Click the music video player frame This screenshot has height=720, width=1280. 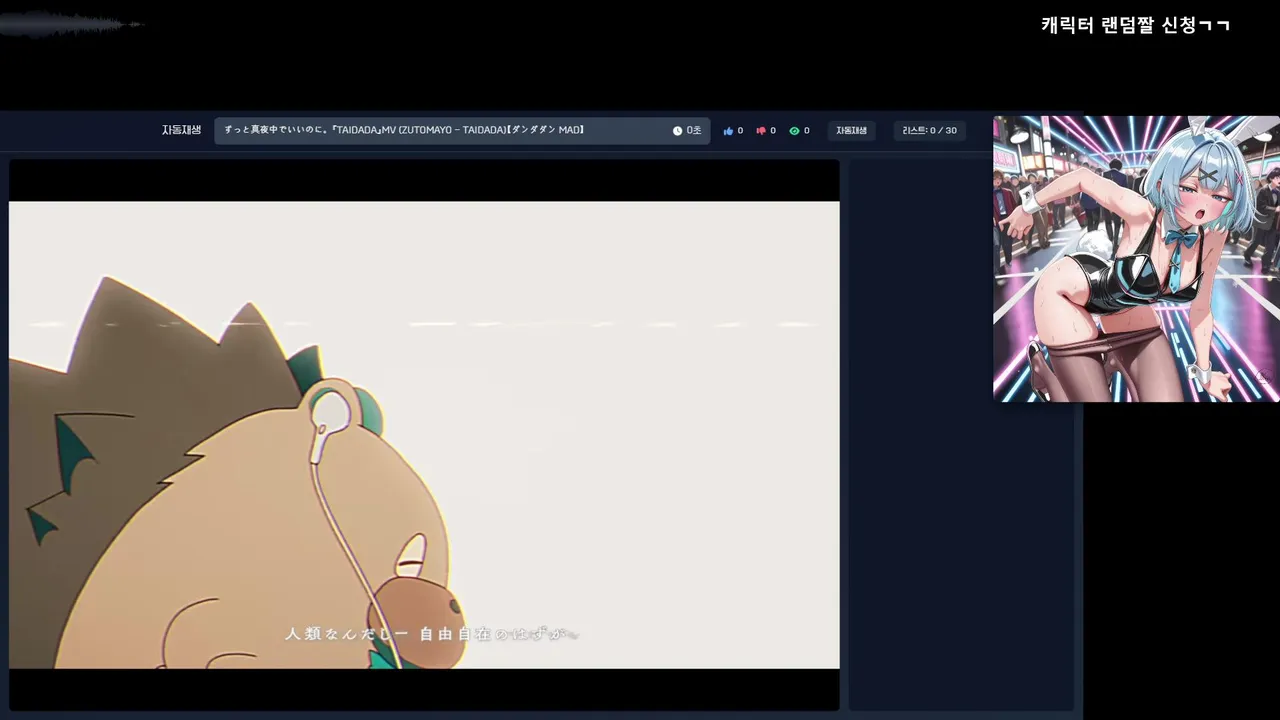click(x=424, y=435)
